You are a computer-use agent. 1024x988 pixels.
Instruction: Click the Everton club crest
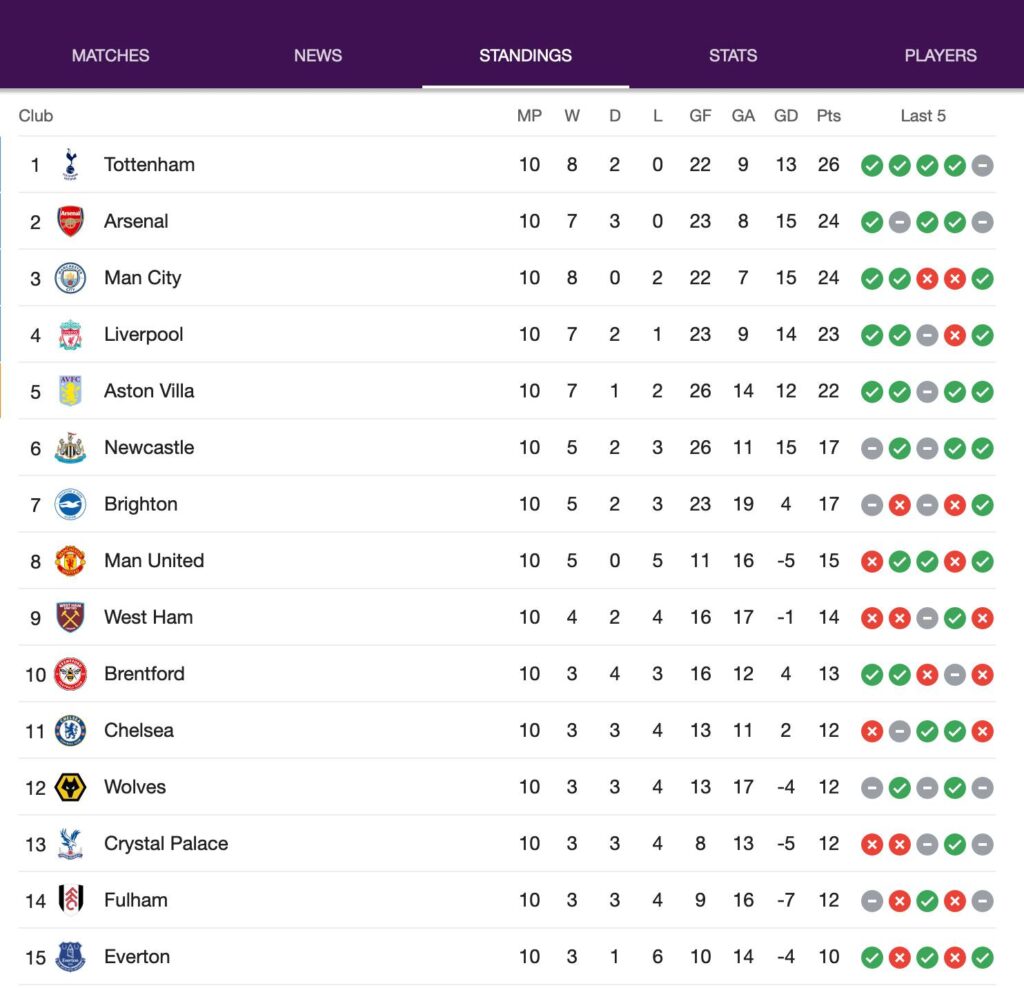point(71,957)
